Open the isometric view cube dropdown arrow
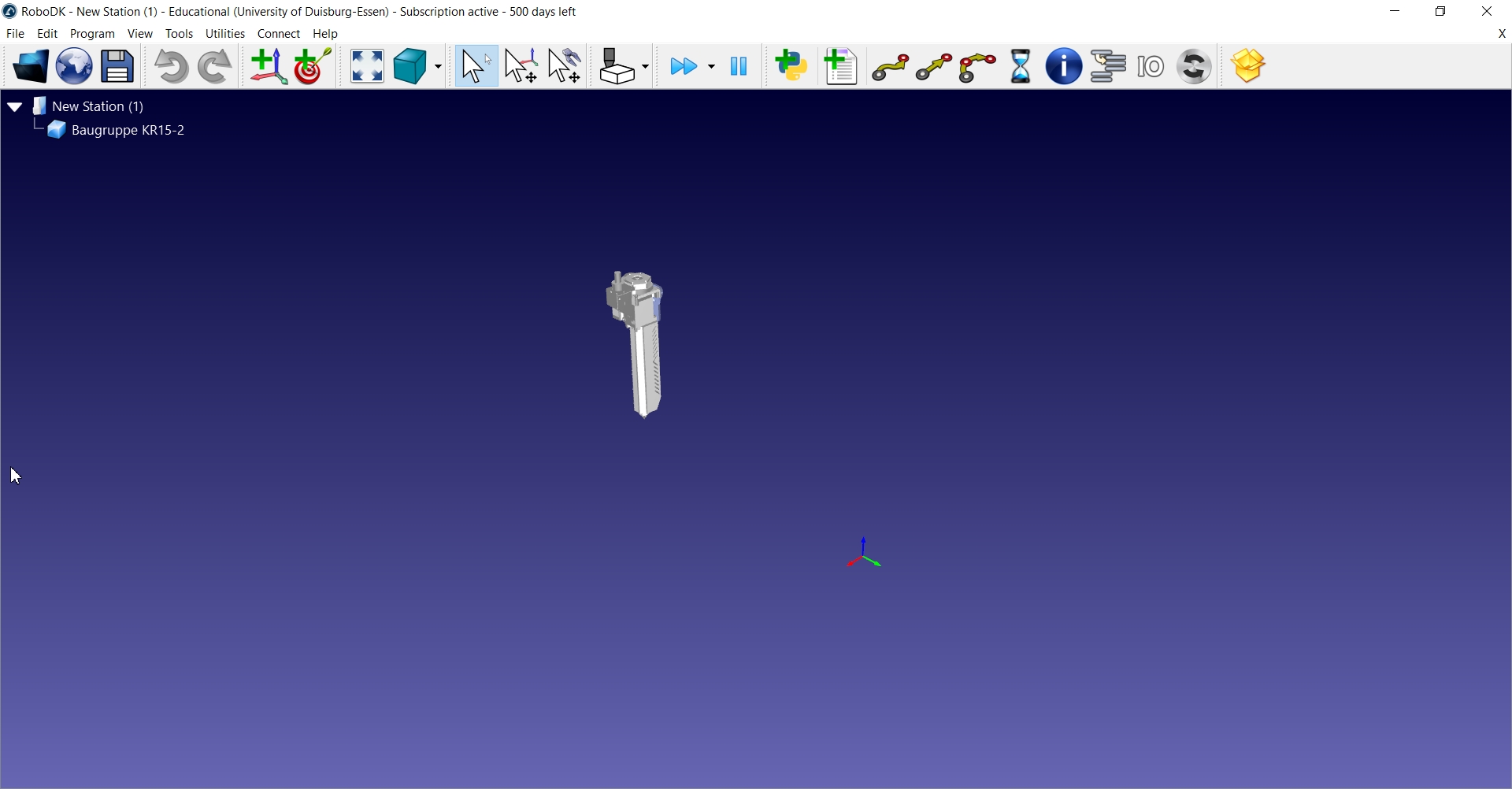The width and height of the screenshot is (1512, 789). point(438,68)
